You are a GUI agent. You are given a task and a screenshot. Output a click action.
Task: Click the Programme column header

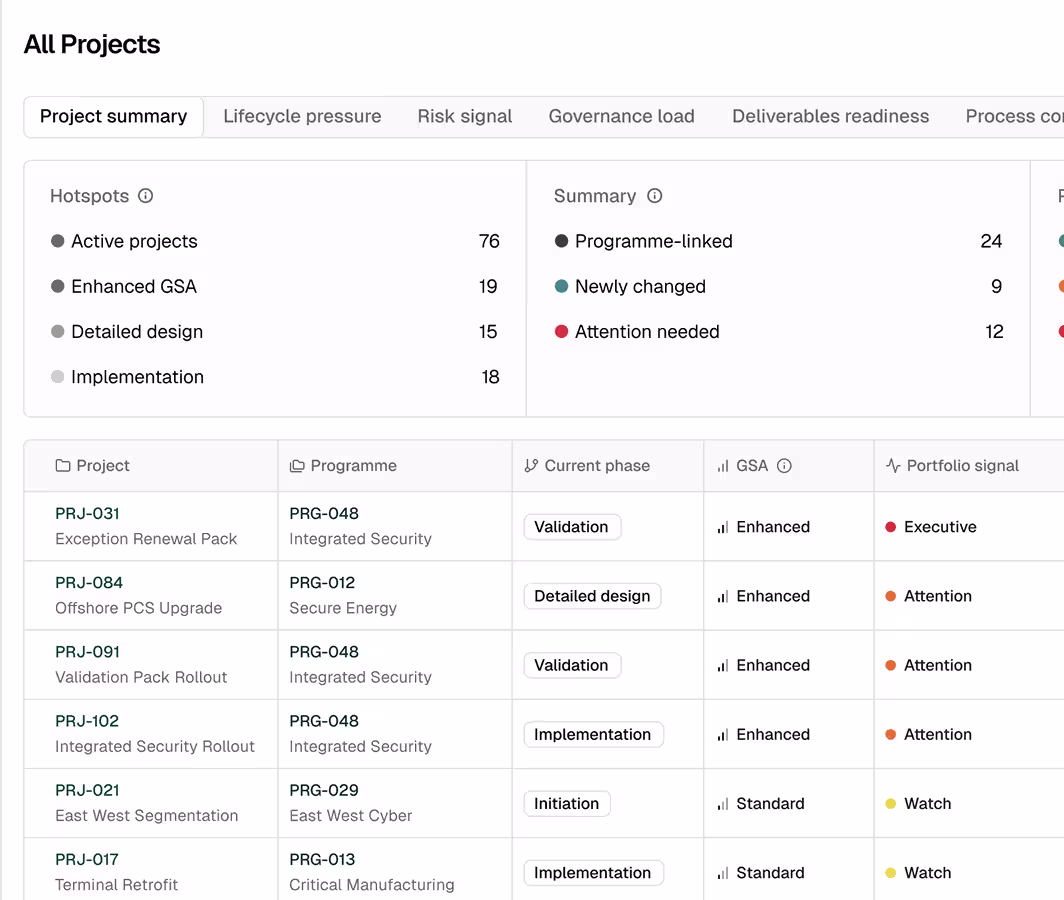[x=395, y=466]
